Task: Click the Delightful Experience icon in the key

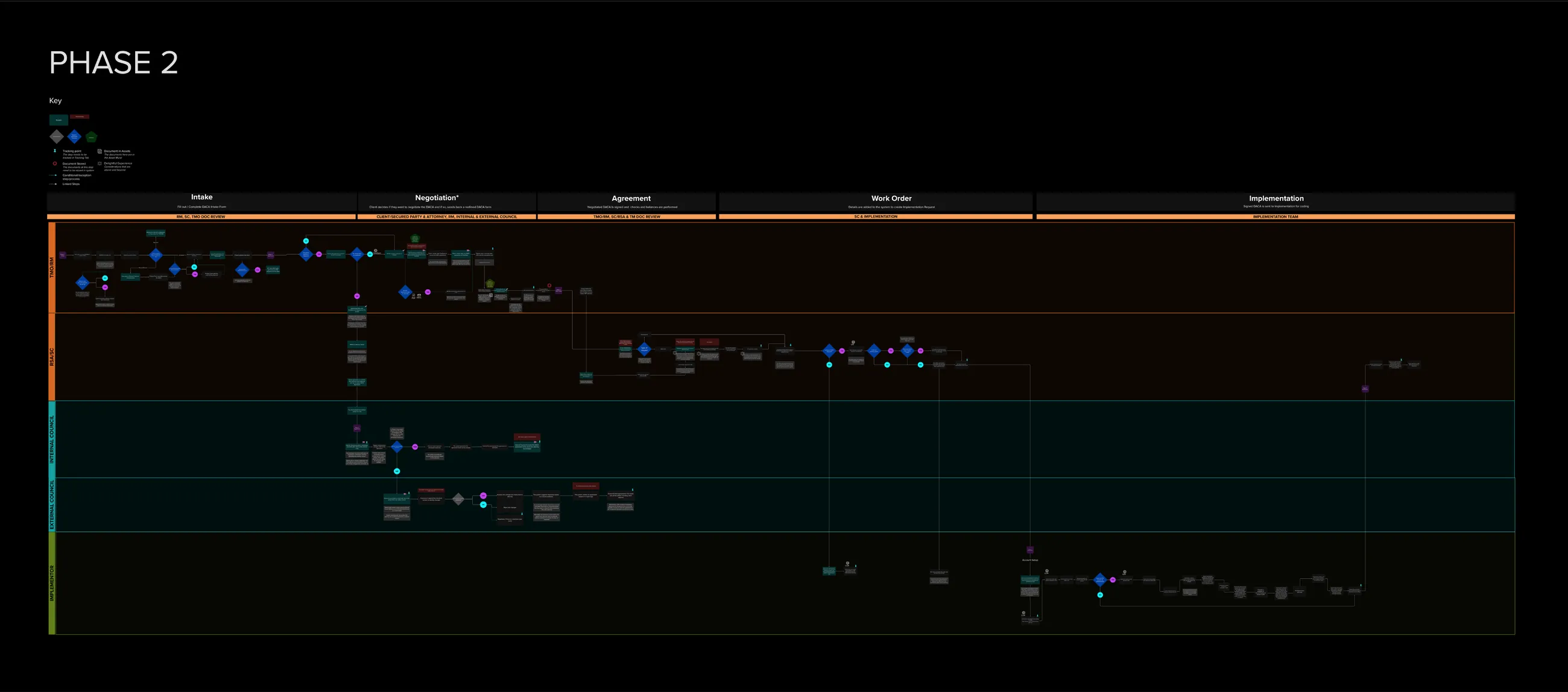Action: 100,164
